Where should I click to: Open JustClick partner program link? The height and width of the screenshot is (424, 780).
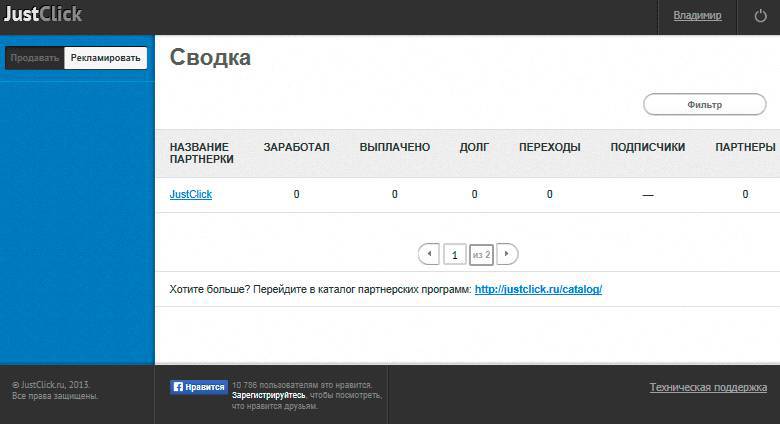pos(191,195)
